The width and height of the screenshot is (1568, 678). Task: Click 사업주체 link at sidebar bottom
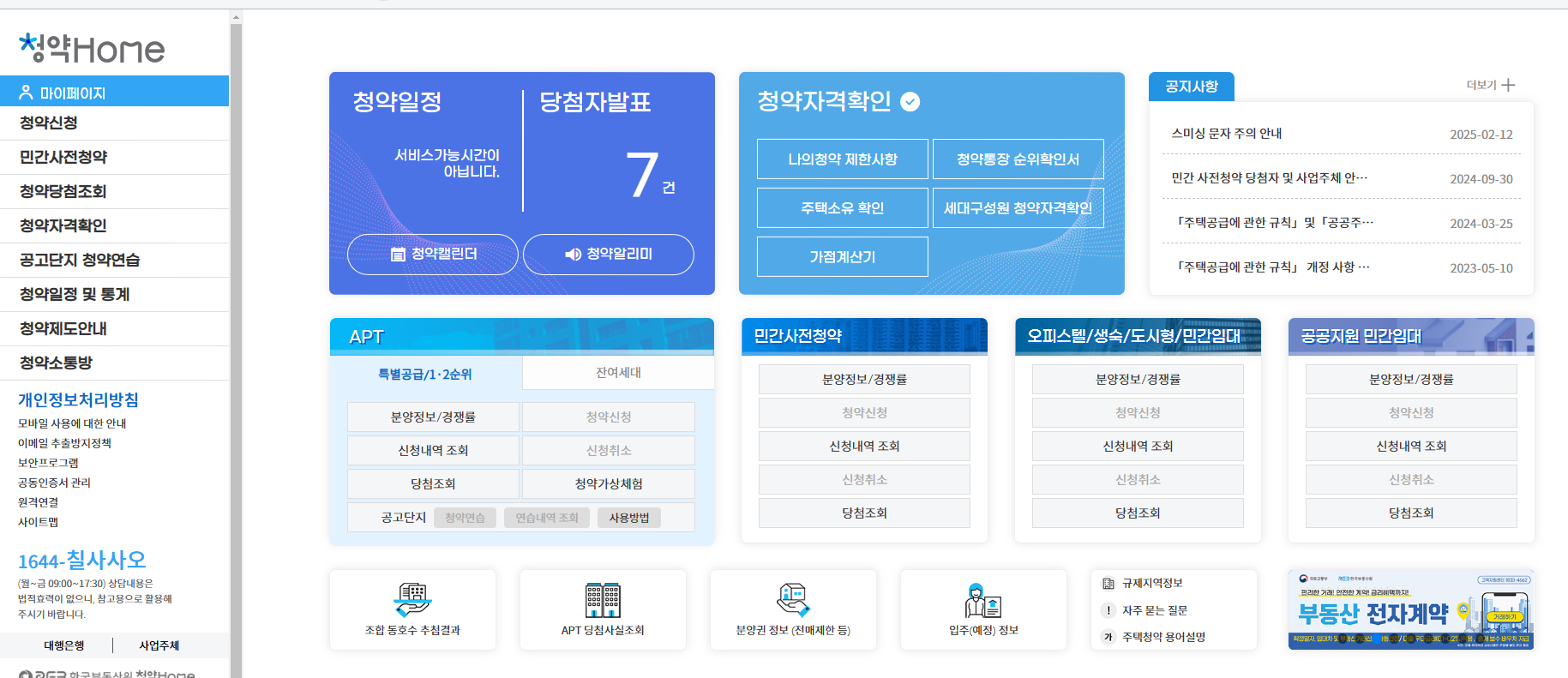click(159, 646)
